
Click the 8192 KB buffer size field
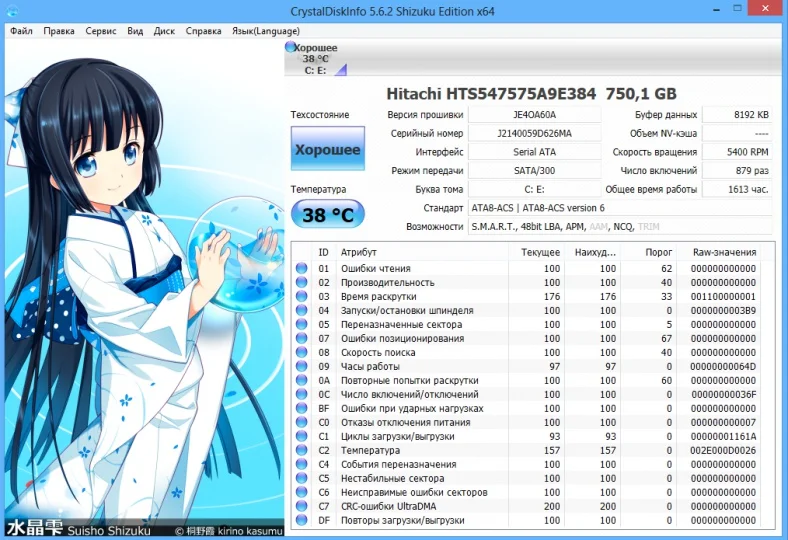737,115
